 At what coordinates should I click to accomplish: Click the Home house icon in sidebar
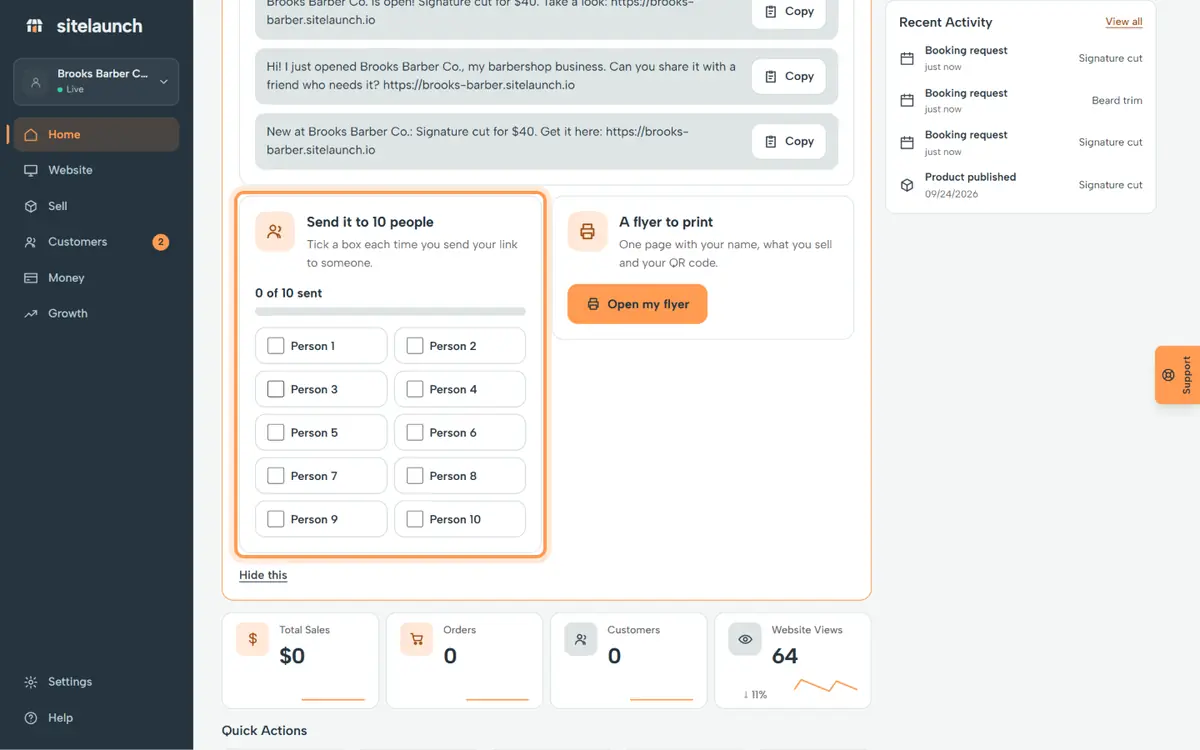coord(31,135)
